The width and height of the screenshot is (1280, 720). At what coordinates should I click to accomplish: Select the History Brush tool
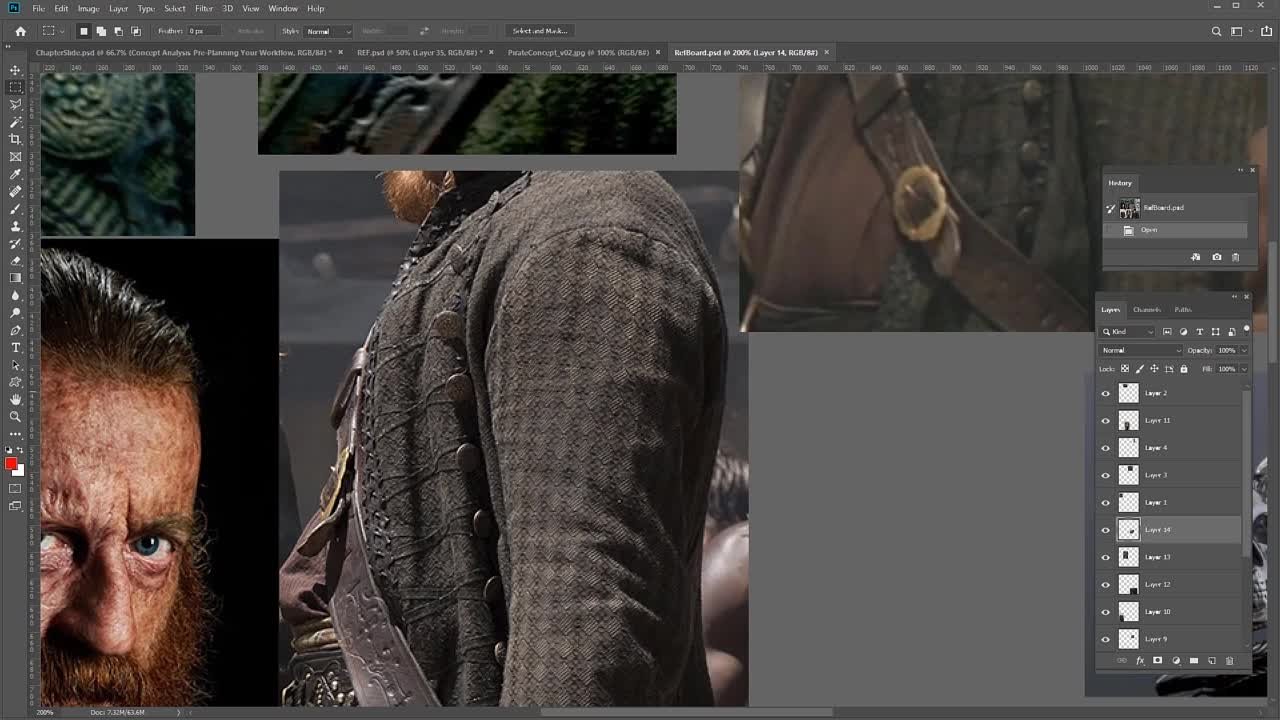click(x=15, y=243)
